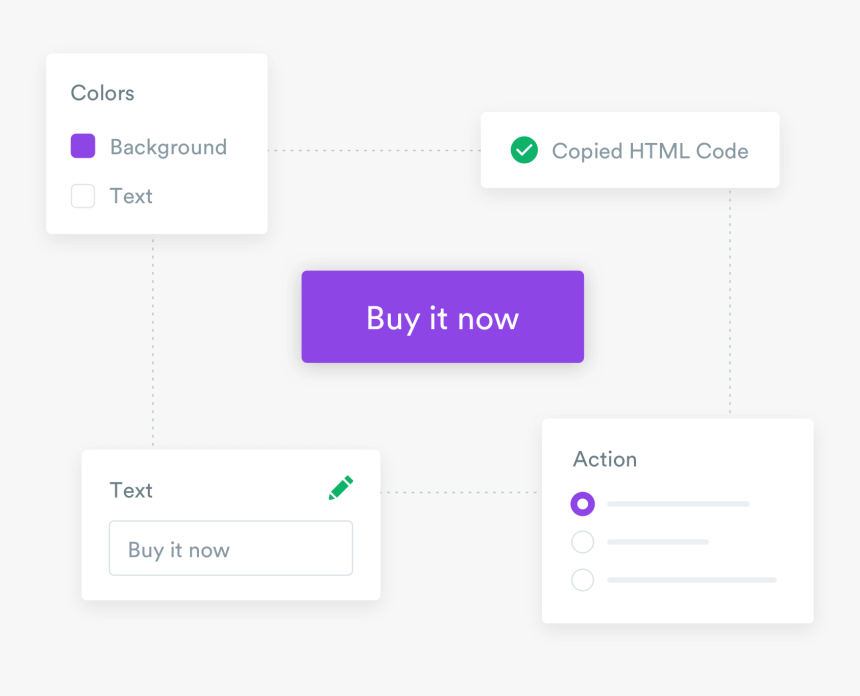Click the purple Buy it now button

pos(442,316)
